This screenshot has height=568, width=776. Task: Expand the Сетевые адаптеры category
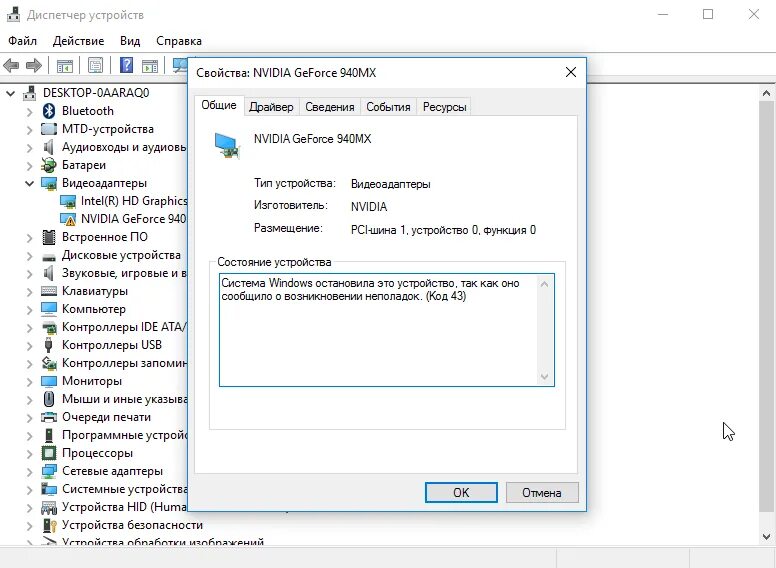tap(30, 472)
